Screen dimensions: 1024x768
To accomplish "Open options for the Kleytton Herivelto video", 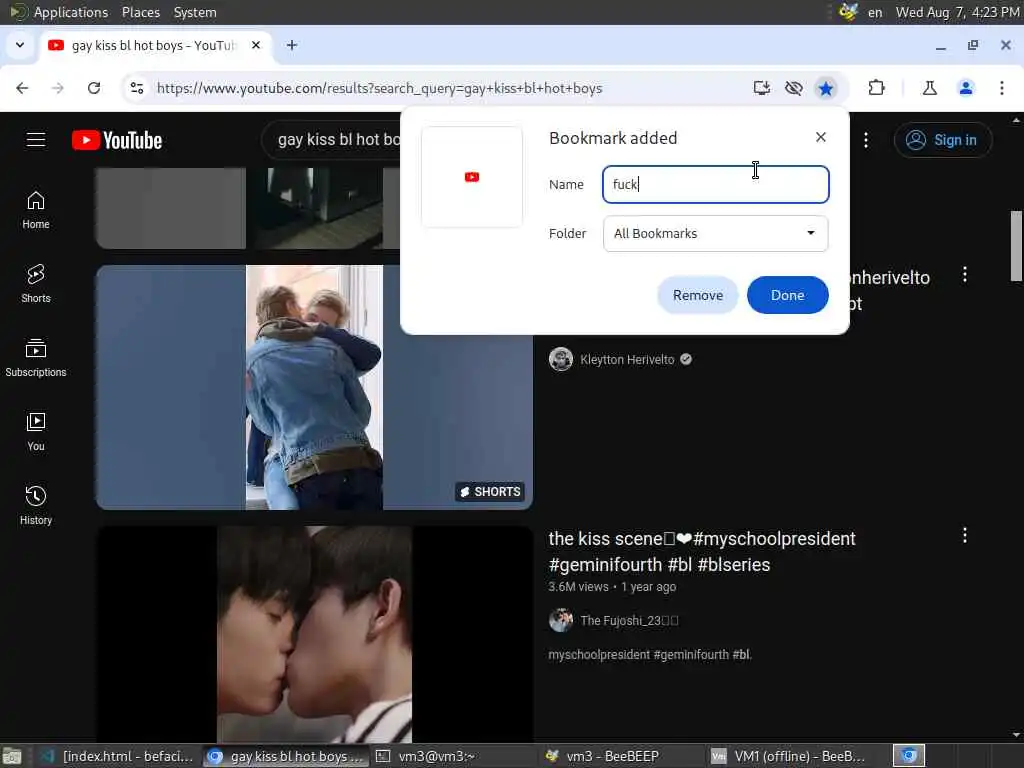I will click(x=965, y=274).
